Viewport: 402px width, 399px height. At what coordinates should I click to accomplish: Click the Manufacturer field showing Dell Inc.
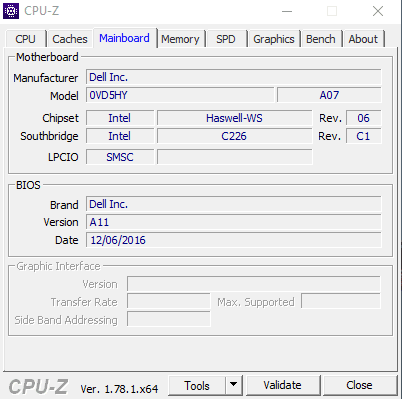click(234, 77)
